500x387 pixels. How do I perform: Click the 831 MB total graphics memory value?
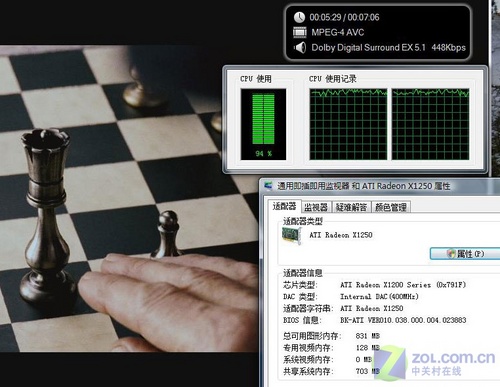(368, 336)
